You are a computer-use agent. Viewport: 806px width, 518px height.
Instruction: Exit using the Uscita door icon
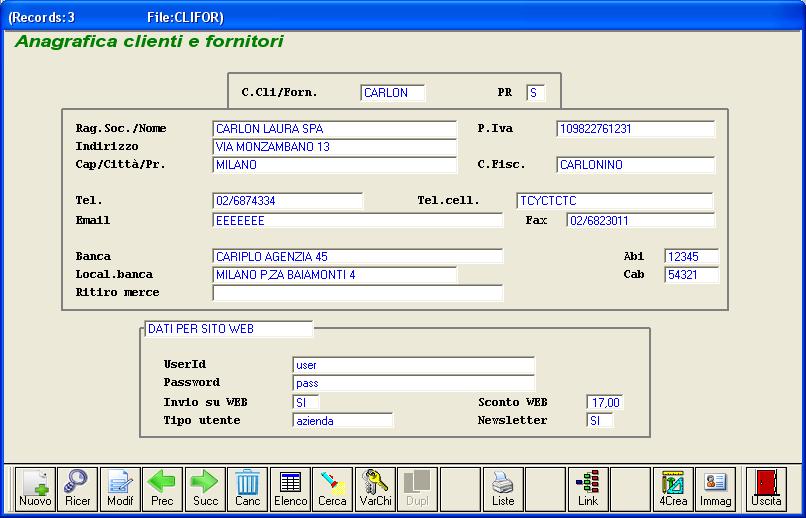tap(767, 488)
